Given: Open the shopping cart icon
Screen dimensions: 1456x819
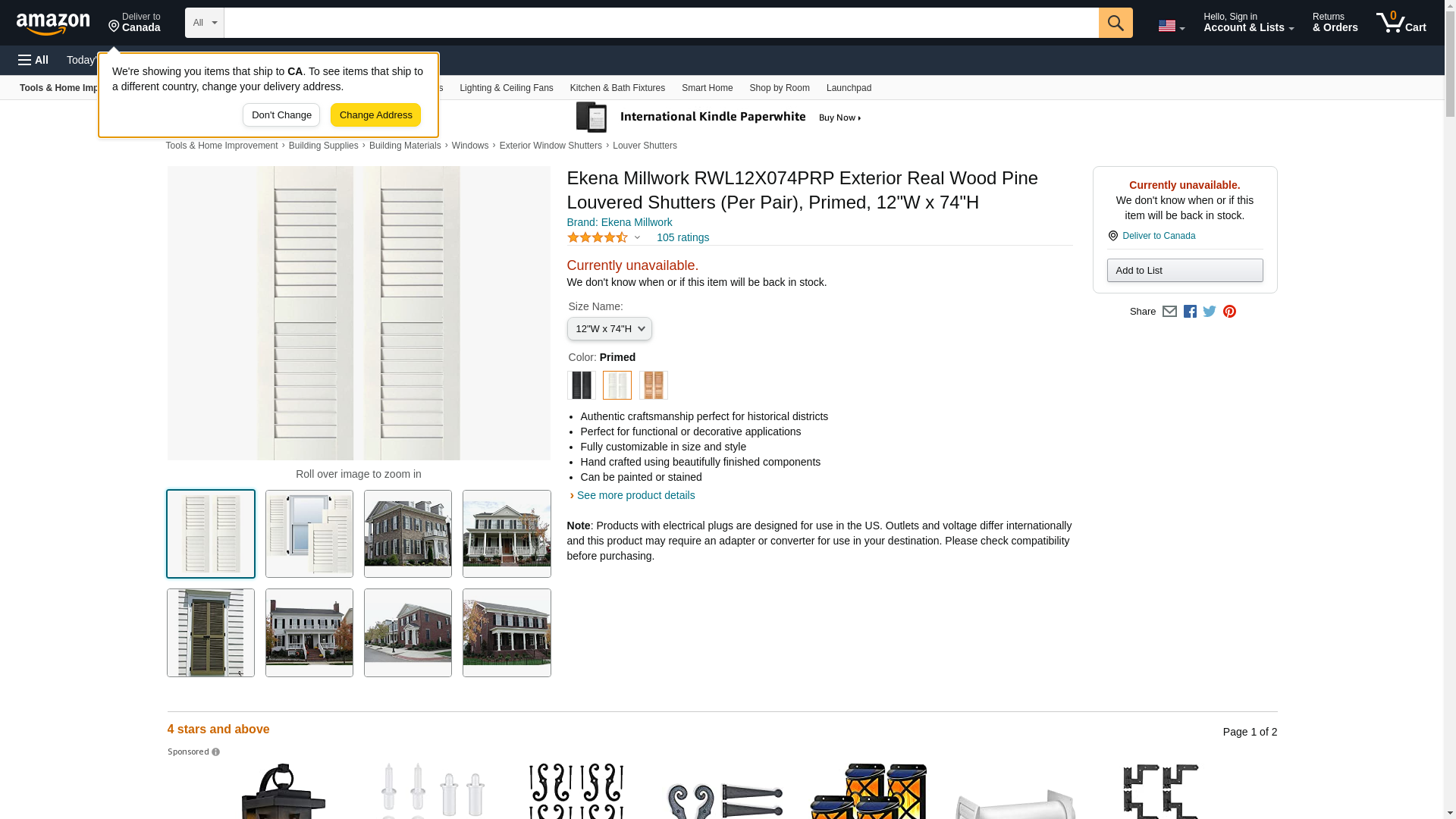Looking at the screenshot, I should (x=1401, y=23).
